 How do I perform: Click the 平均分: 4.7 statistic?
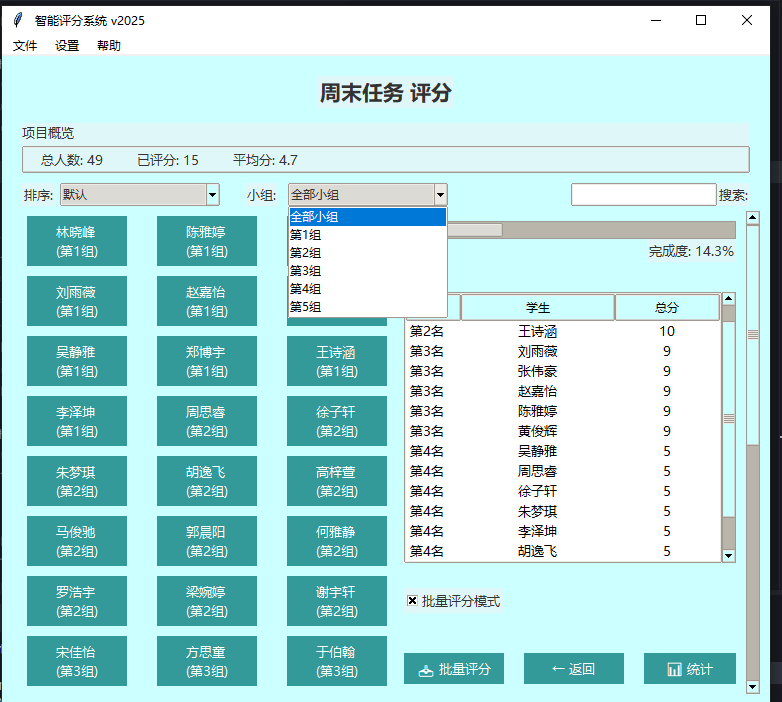(265, 160)
